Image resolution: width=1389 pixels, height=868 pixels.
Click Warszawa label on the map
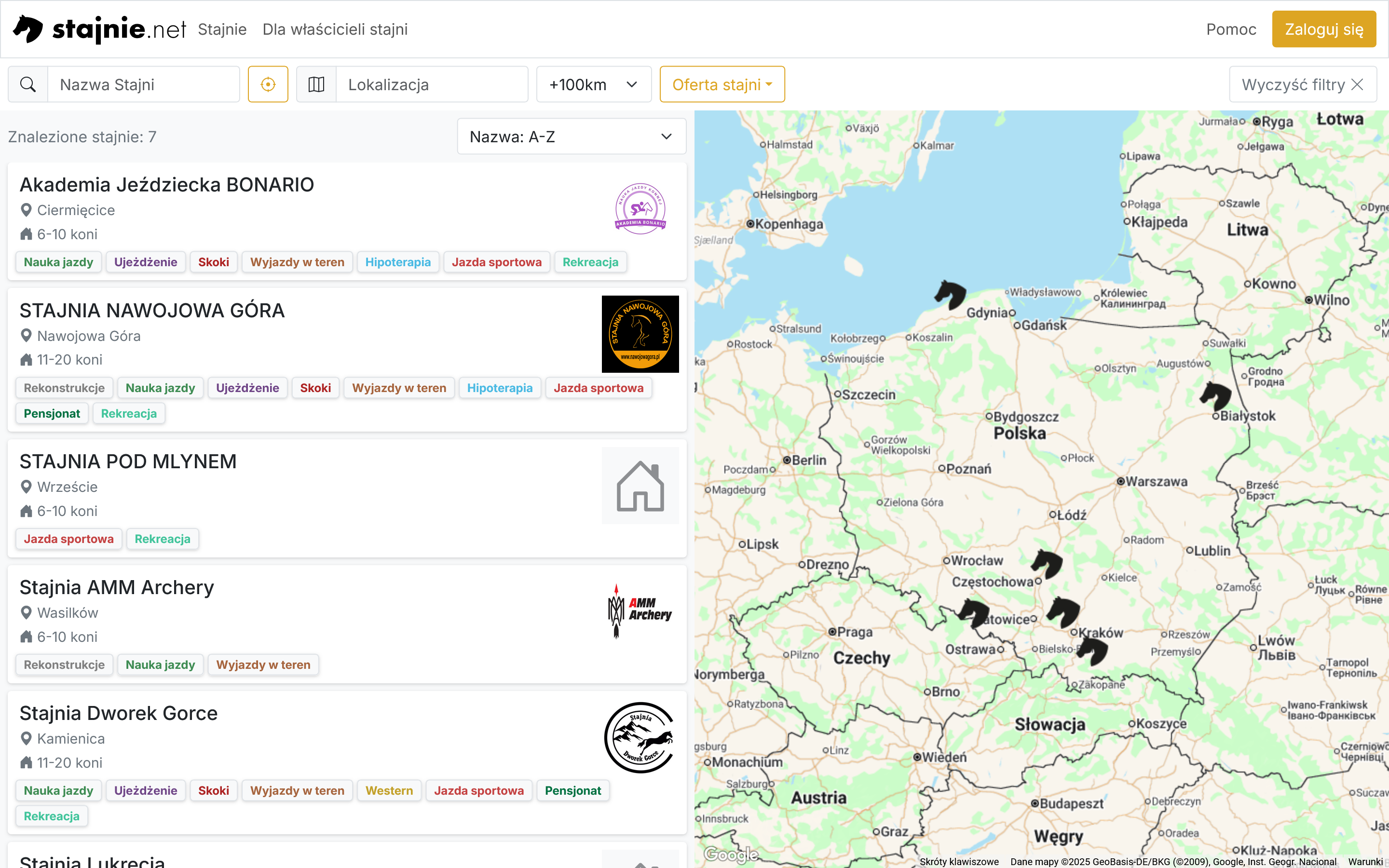[x=1156, y=481]
